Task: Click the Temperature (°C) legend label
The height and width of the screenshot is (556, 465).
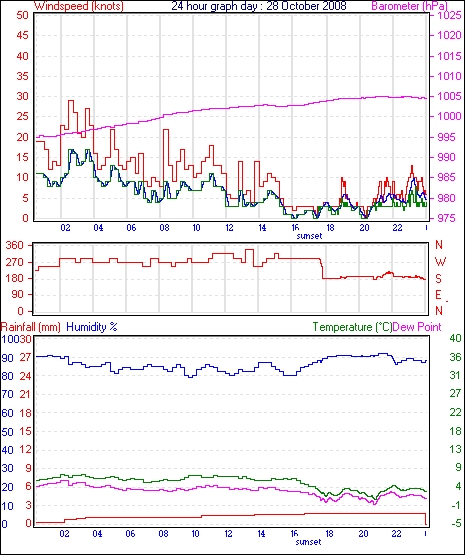Action: tap(352, 327)
